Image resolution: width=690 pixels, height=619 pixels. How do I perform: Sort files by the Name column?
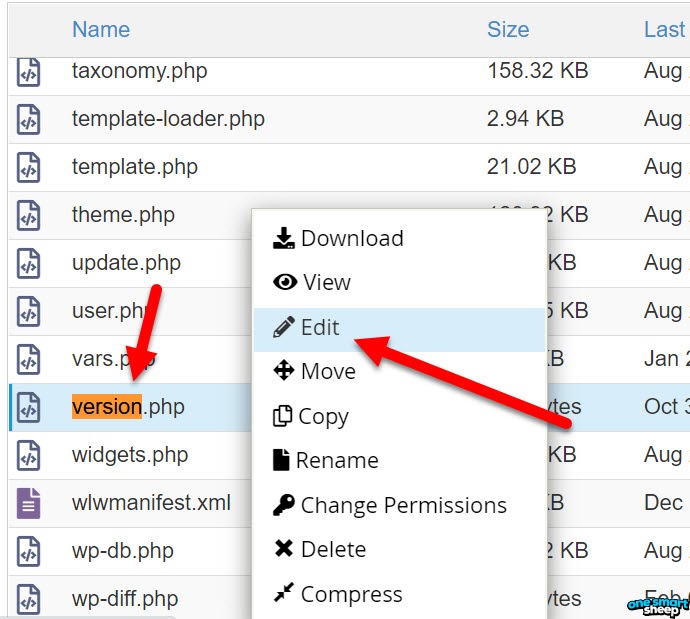[101, 29]
